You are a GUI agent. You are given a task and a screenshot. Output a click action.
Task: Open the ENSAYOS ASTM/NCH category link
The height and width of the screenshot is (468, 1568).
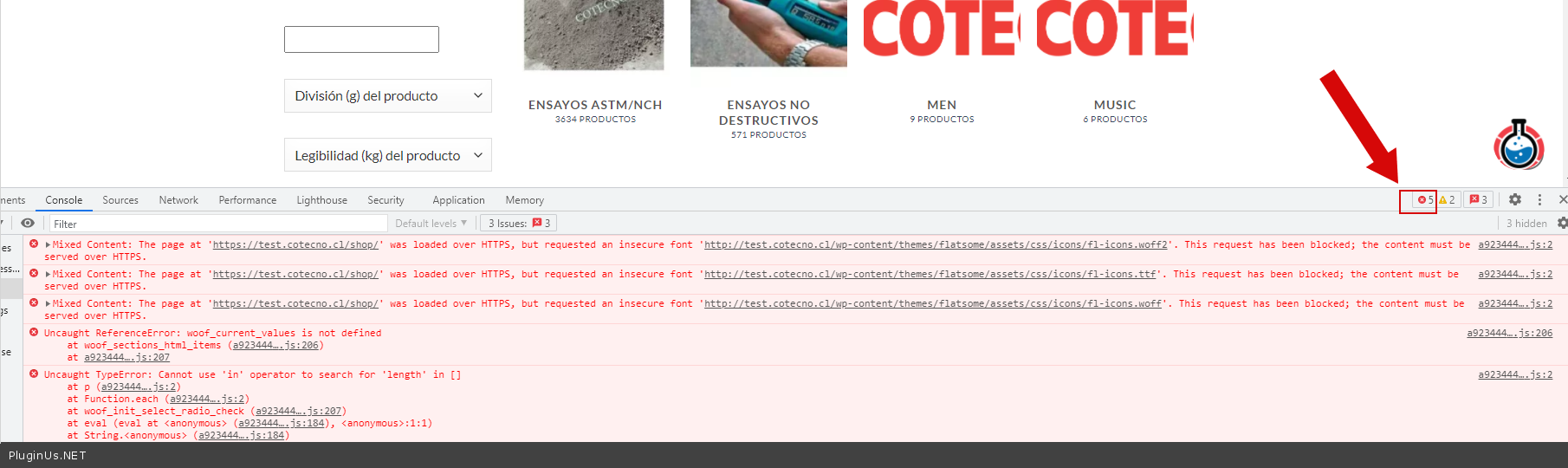(x=595, y=105)
